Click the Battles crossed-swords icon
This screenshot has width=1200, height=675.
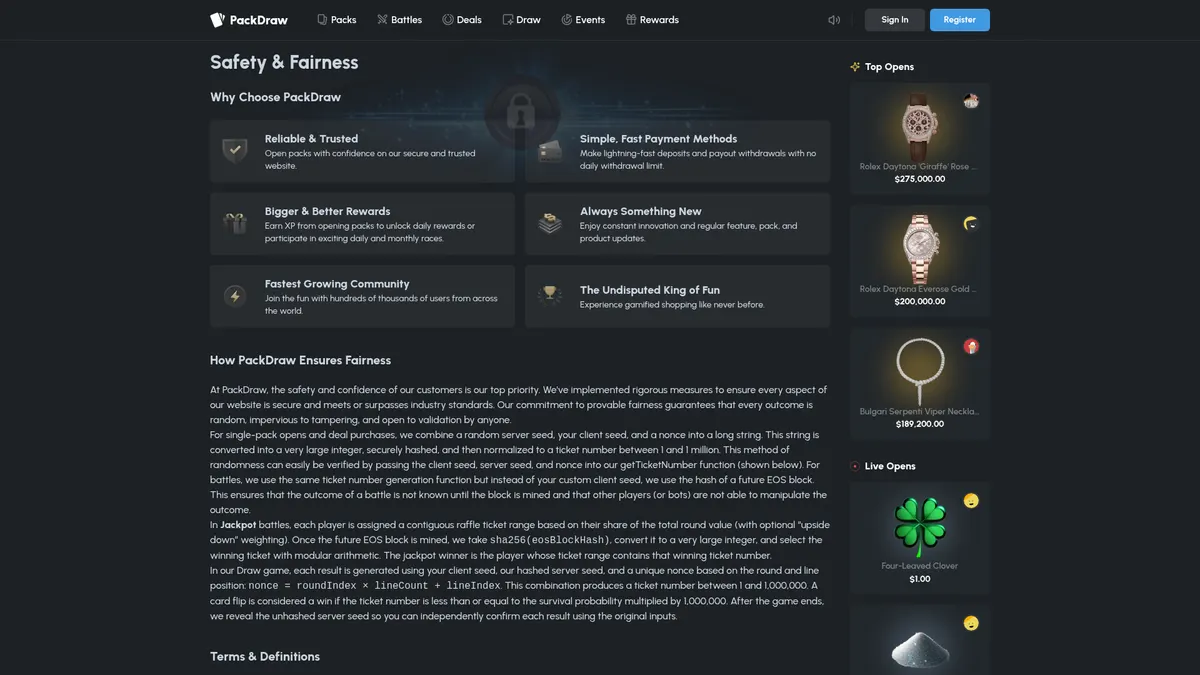pos(382,20)
